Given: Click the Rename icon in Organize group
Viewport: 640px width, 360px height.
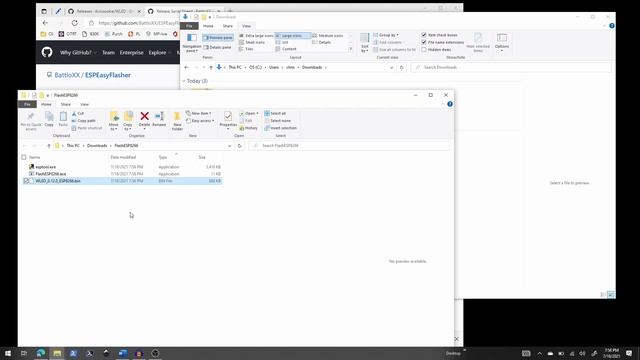Looking at the screenshot, I should (x=159, y=119).
